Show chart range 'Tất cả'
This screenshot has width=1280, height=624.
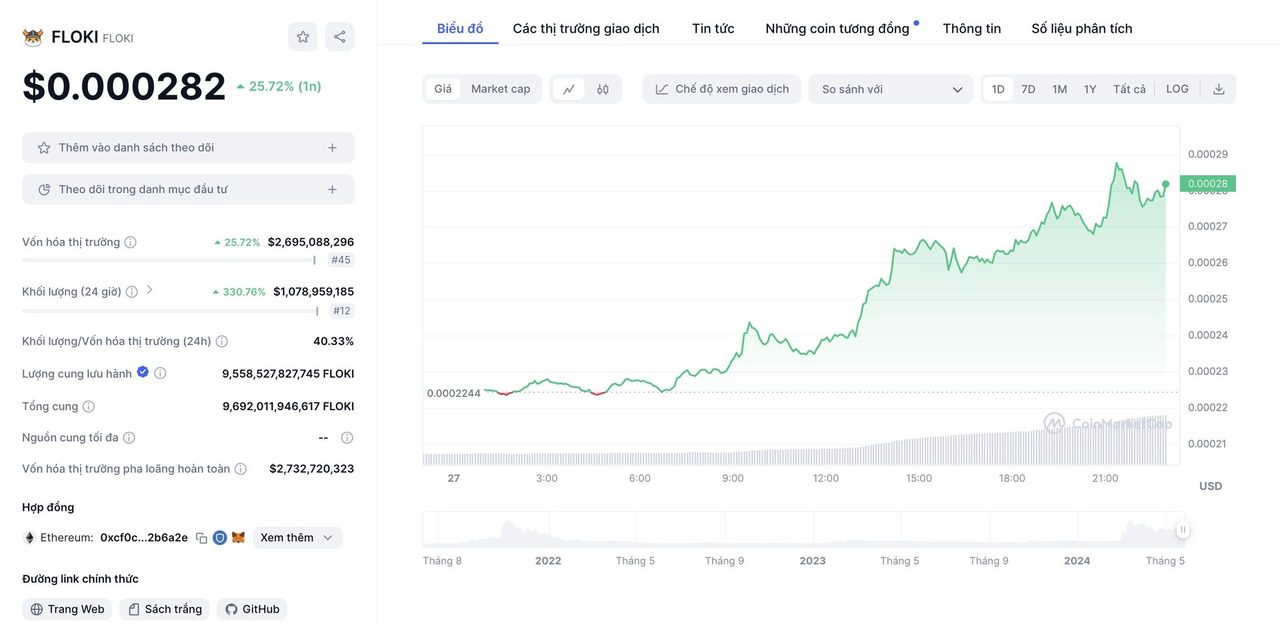[x=1130, y=89]
